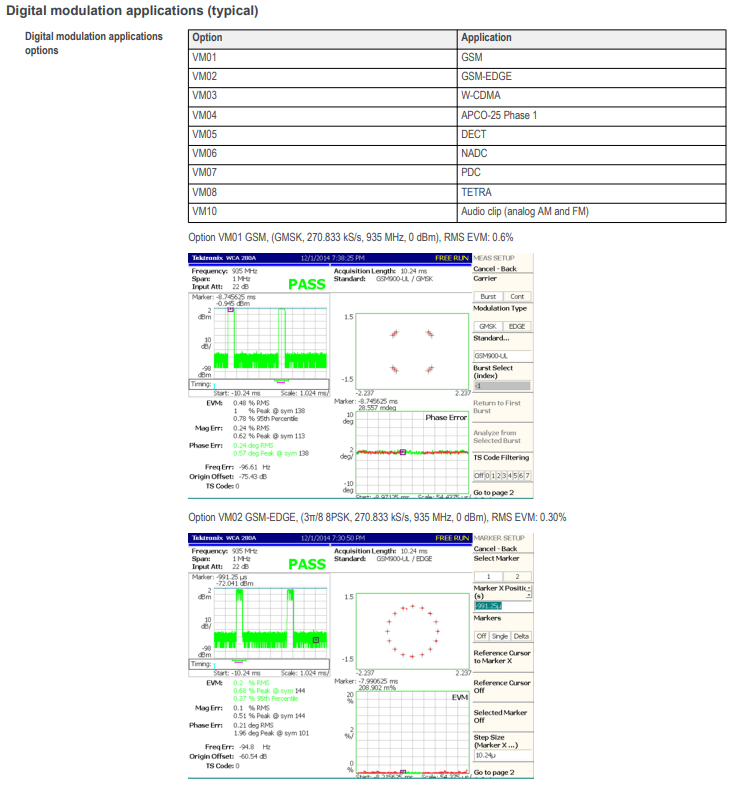Click the GSM900-UL standard field

point(503,356)
